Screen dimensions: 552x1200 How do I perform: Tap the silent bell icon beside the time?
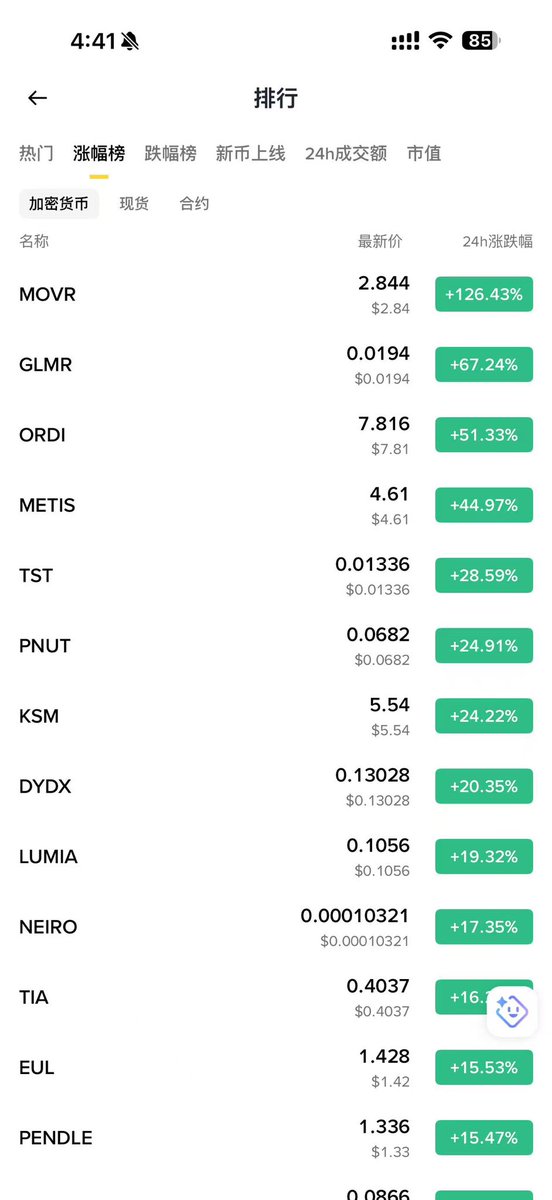click(x=130, y=41)
